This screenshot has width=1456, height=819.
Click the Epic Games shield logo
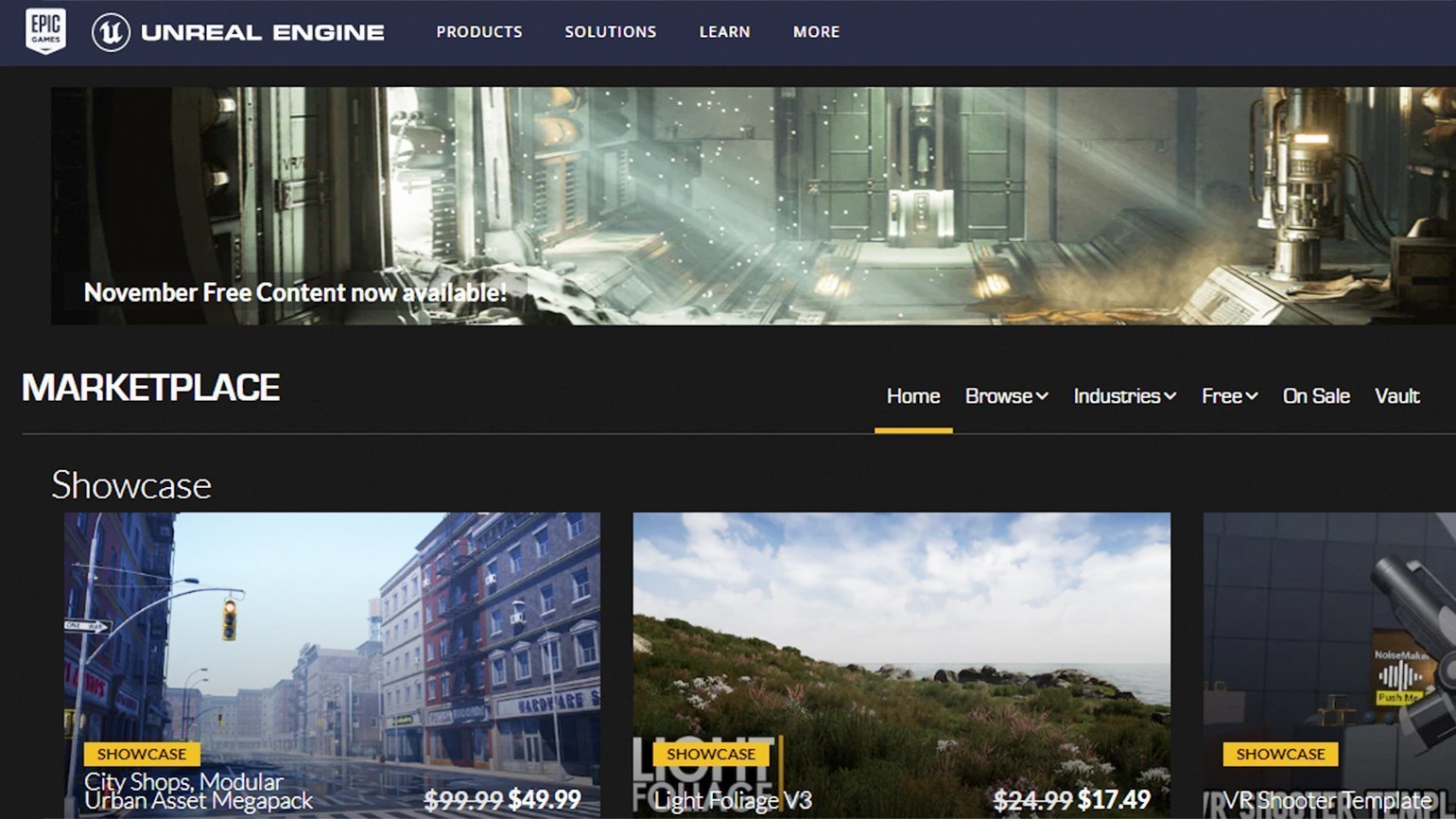[45, 31]
